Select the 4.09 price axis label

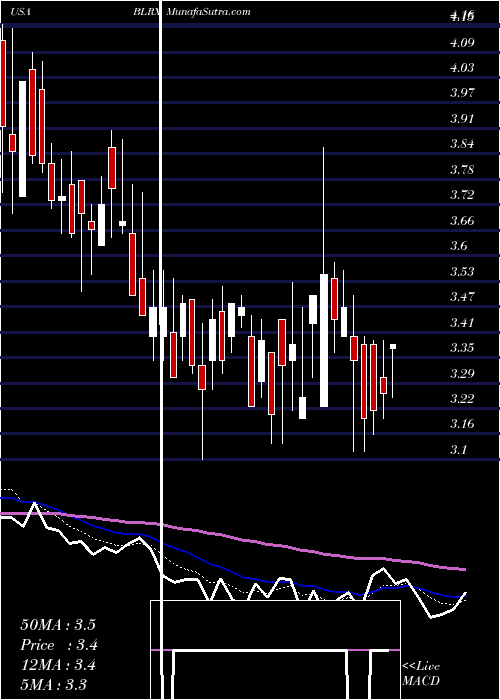[x=462, y=43]
